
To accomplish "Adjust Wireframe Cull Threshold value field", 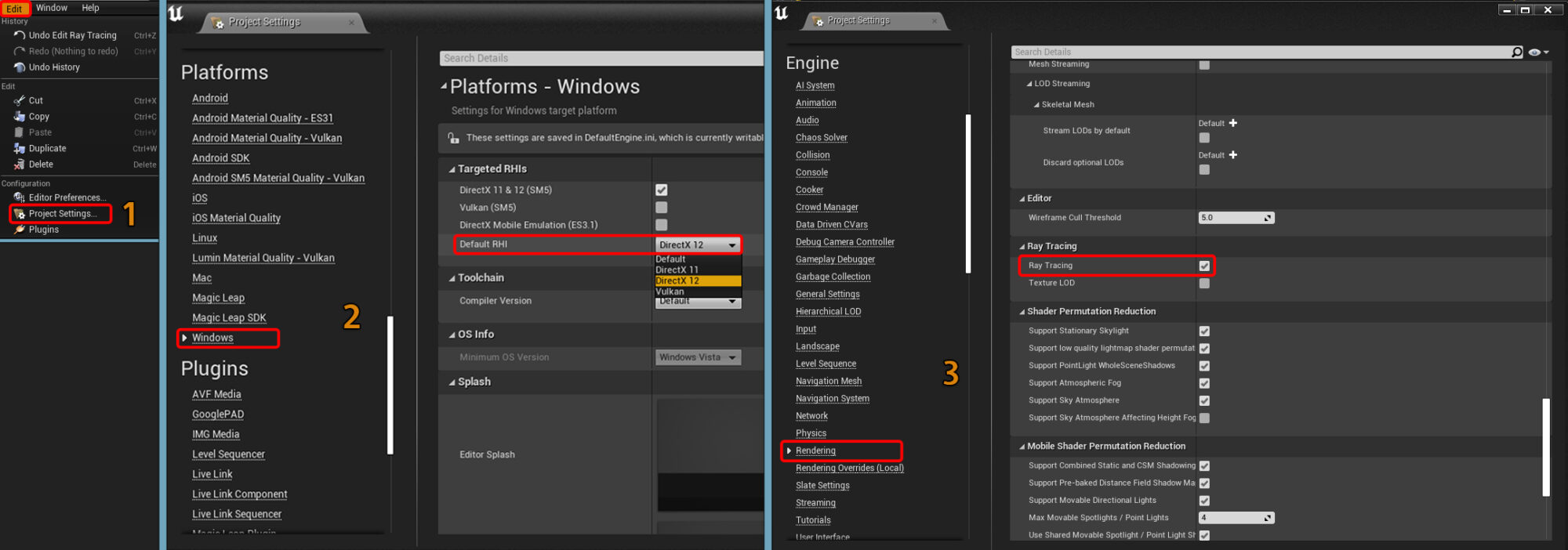I will pyautogui.click(x=1236, y=218).
